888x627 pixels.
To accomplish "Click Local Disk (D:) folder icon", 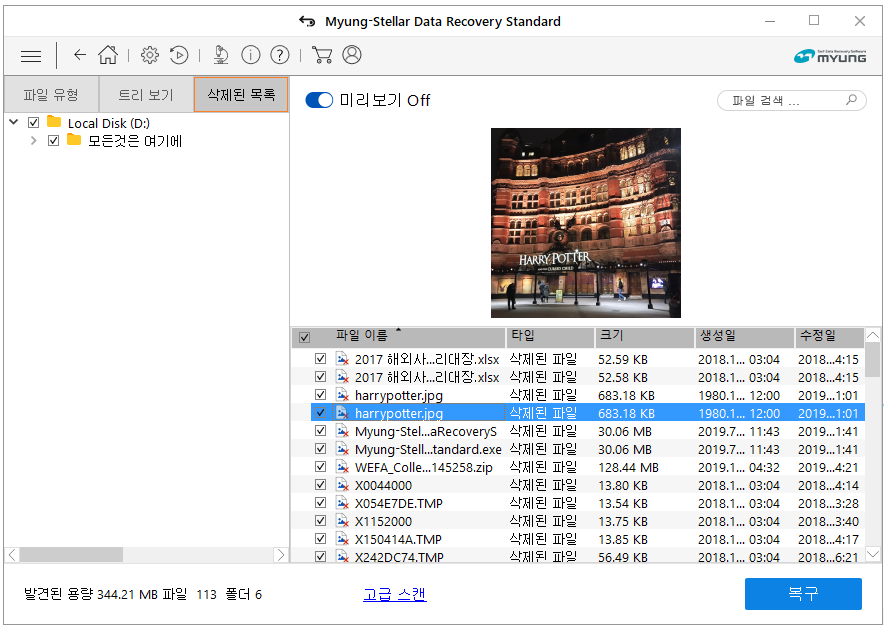I will click(54, 122).
